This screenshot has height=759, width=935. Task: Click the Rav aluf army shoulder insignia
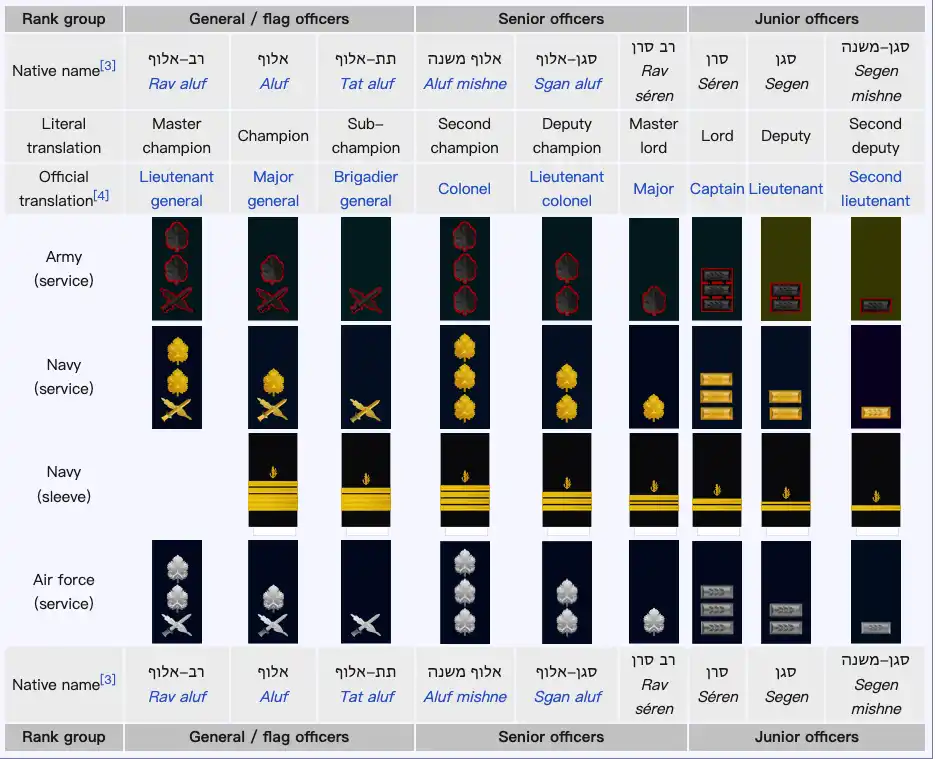[x=177, y=268]
